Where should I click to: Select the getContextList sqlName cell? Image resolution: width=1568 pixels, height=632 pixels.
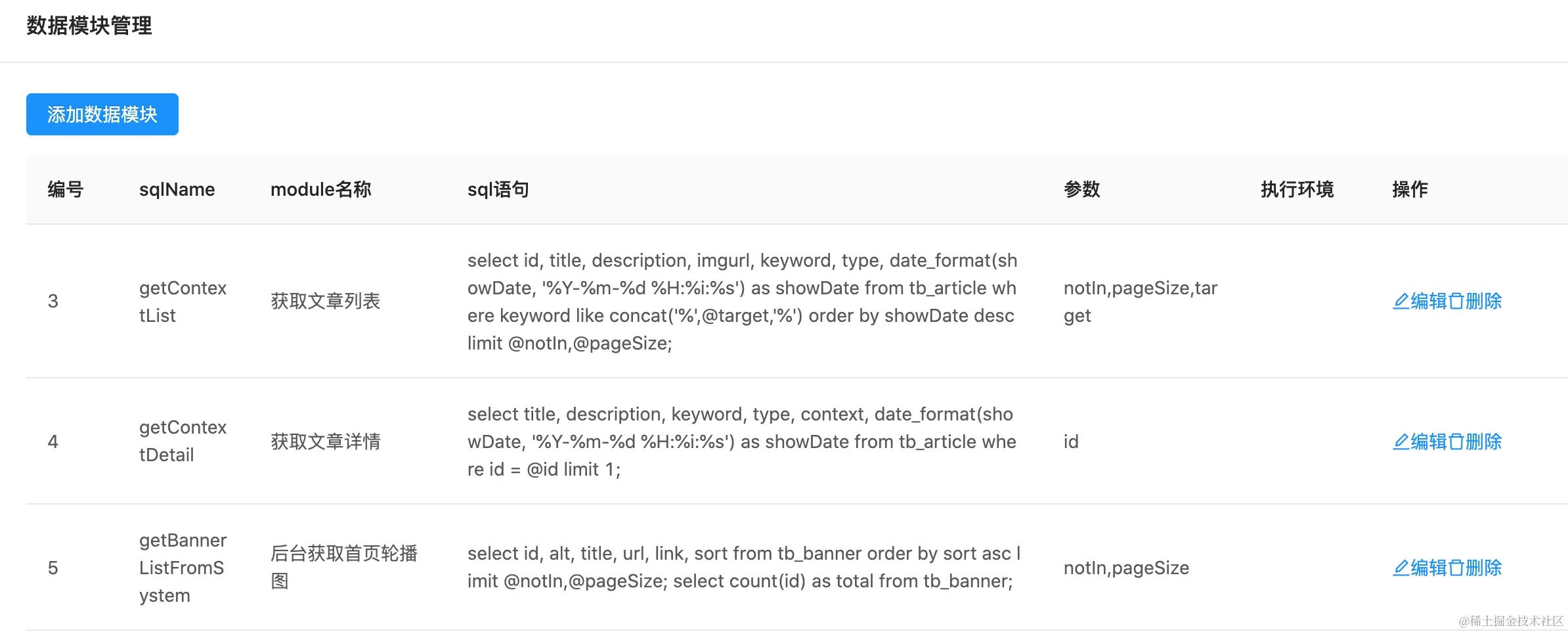183,302
